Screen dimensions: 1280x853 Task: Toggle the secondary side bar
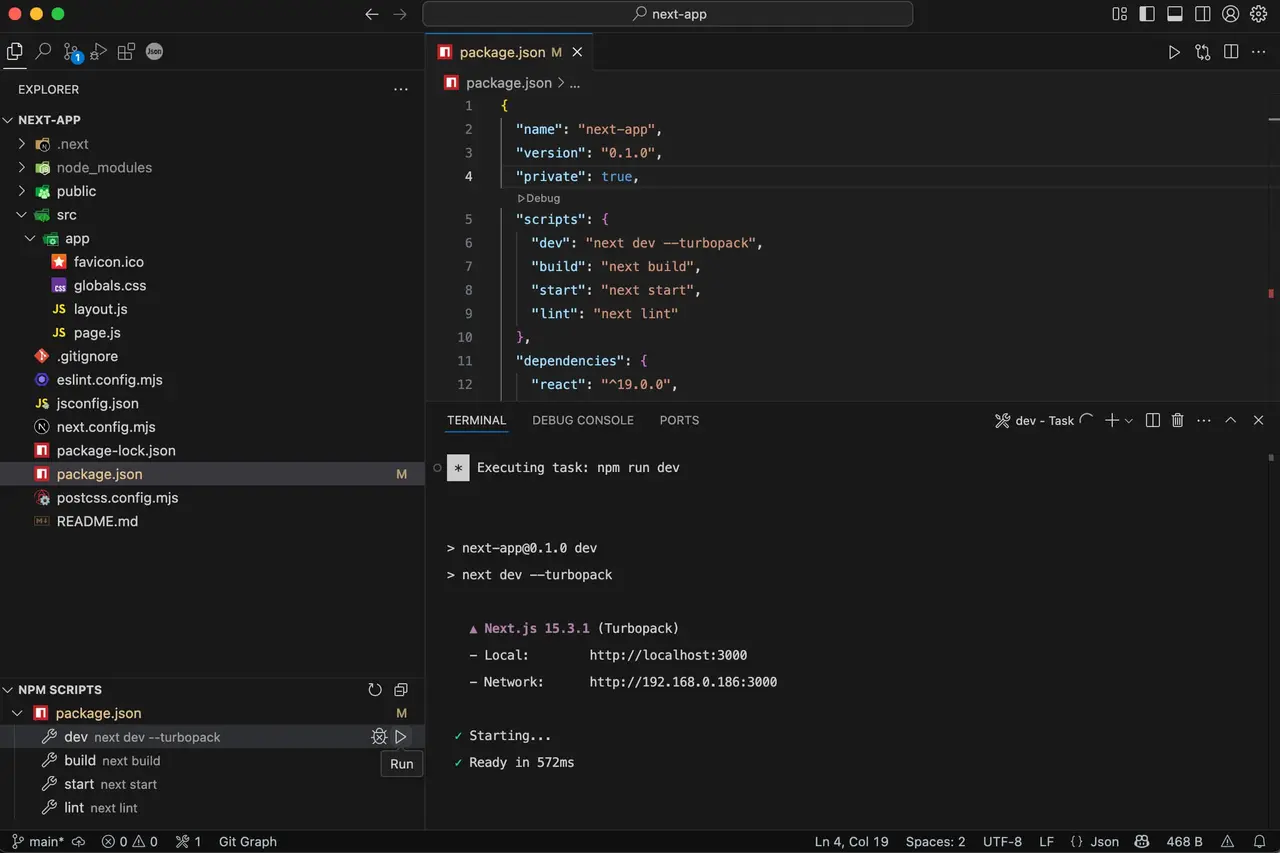[x=1203, y=14]
